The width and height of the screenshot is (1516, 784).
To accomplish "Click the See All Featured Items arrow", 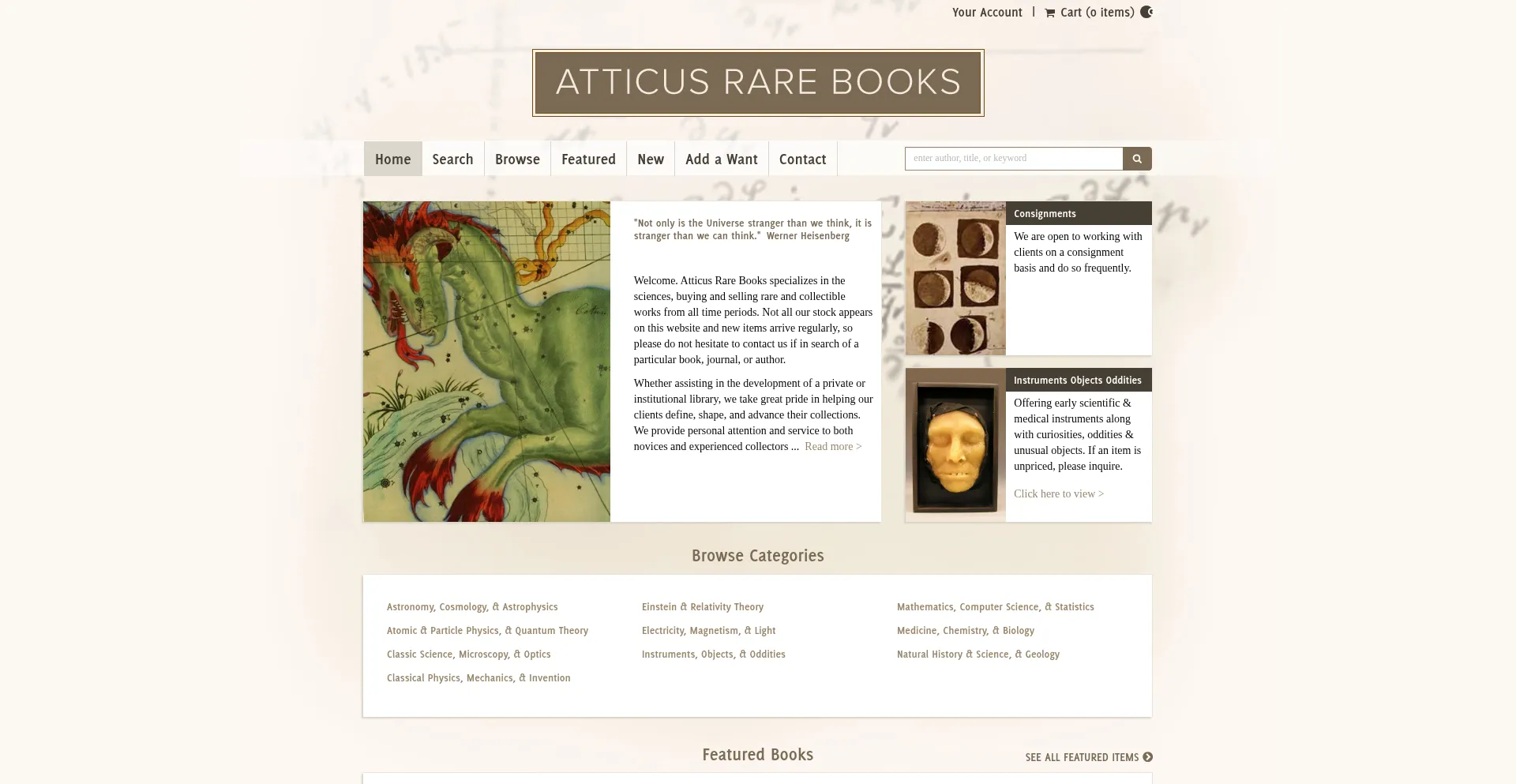I will tap(1148, 757).
